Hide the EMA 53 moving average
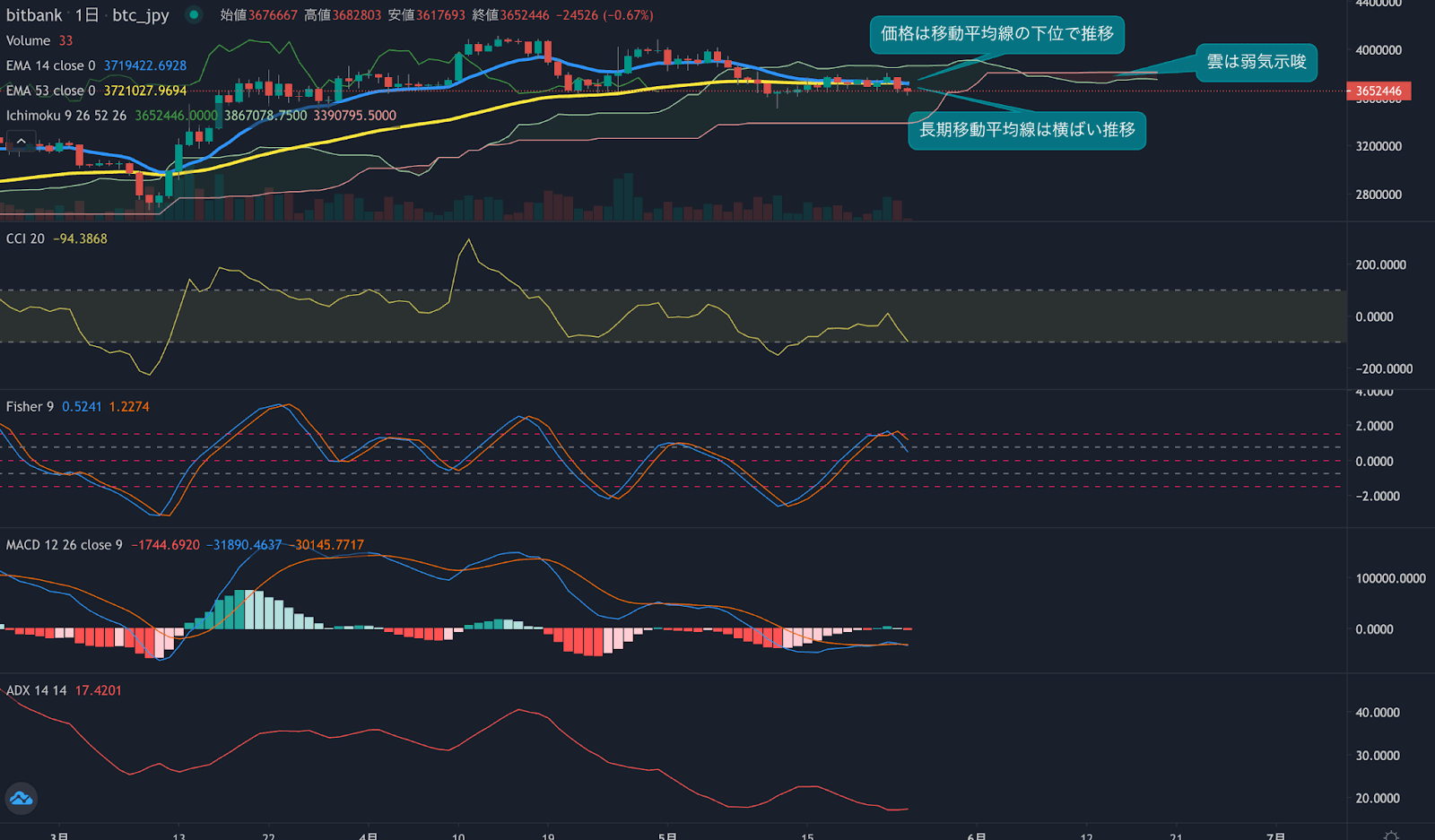Viewport: 1435px width, 840px height. [x=49, y=91]
